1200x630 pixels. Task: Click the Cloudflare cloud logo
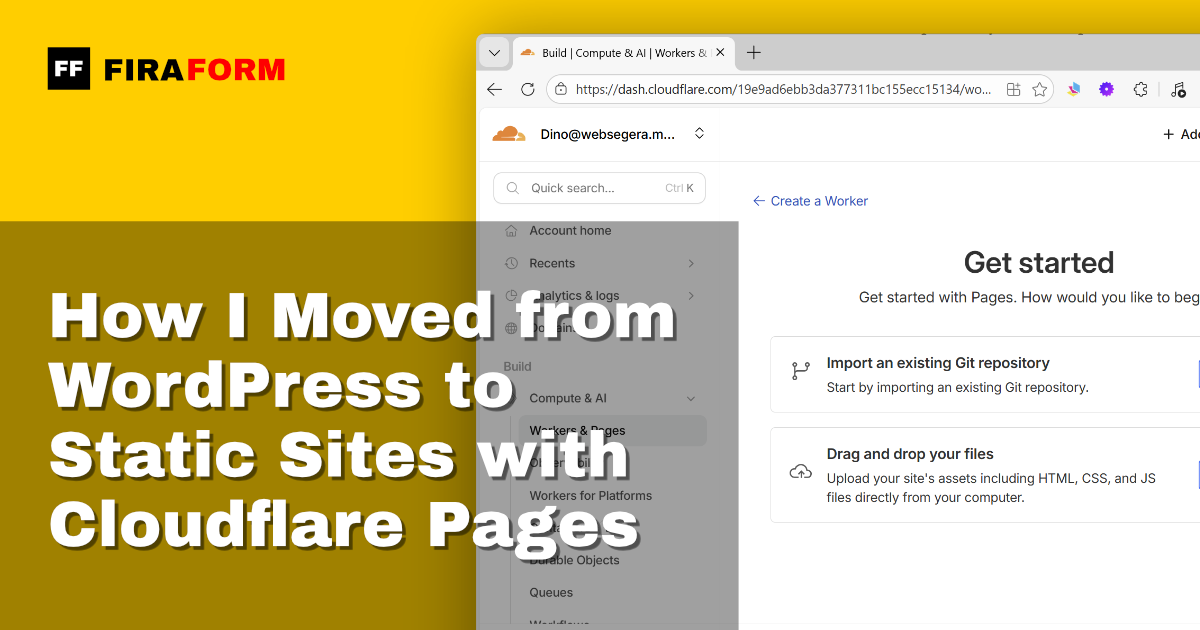coord(509,132)
